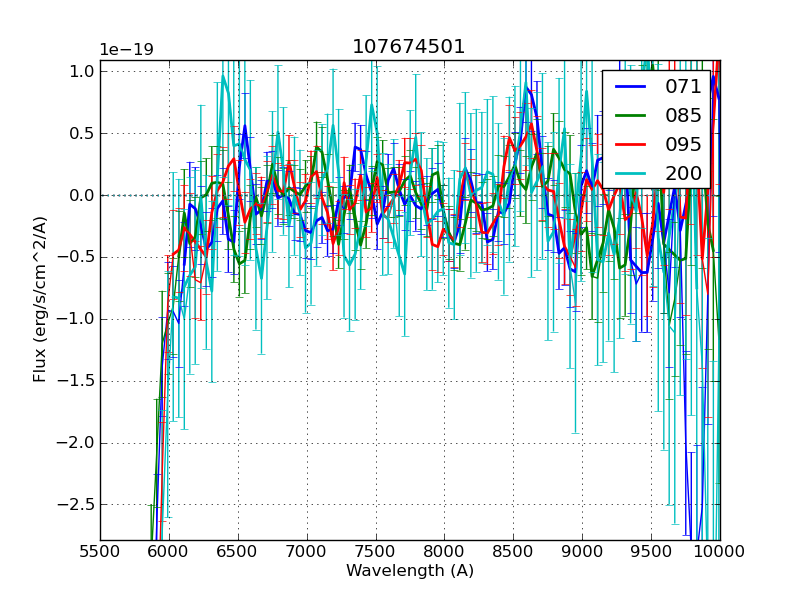
Task: Click the 8500 x-axis tick label
Action: 514,549
